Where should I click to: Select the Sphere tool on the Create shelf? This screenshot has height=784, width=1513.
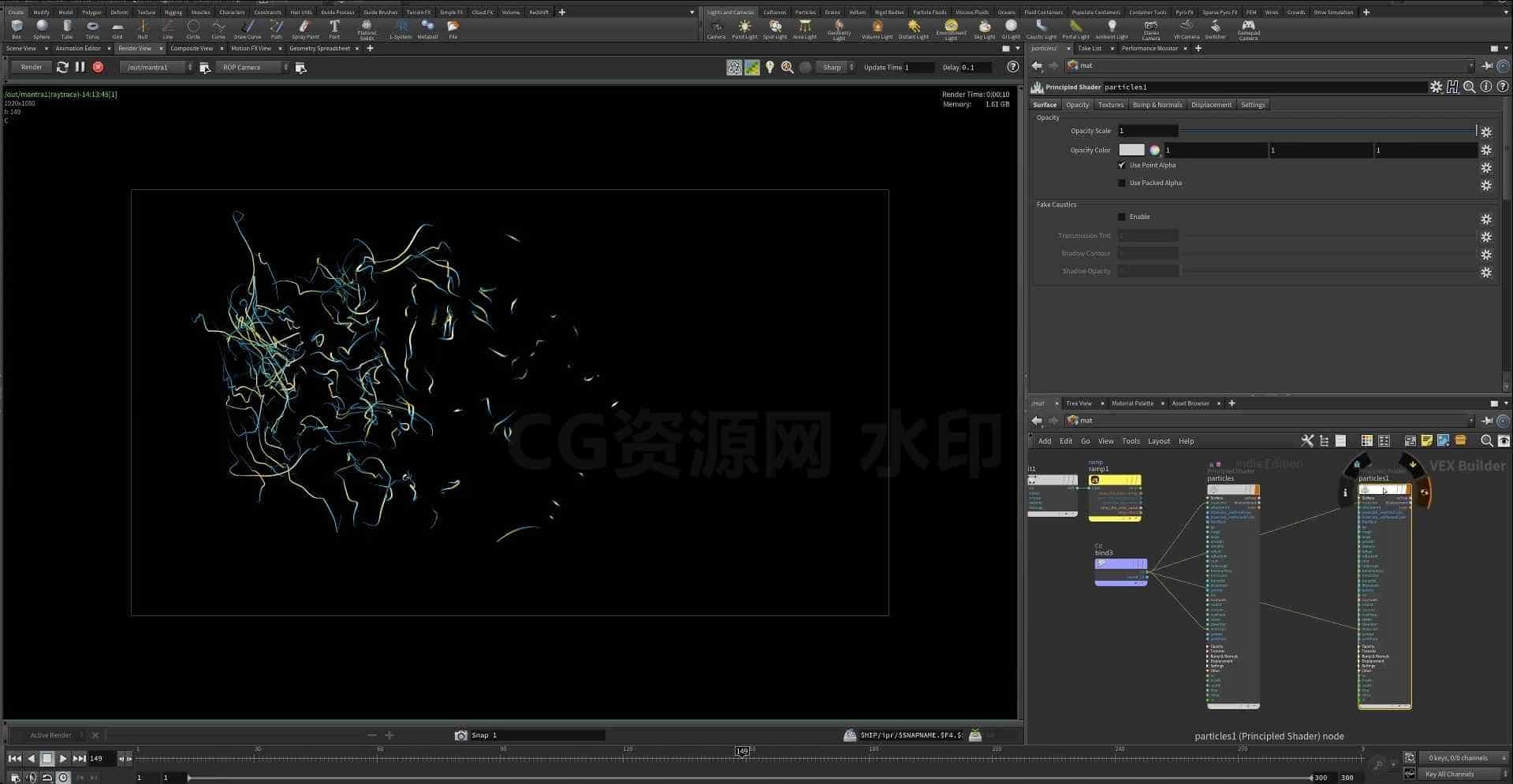tap(42, 29)
